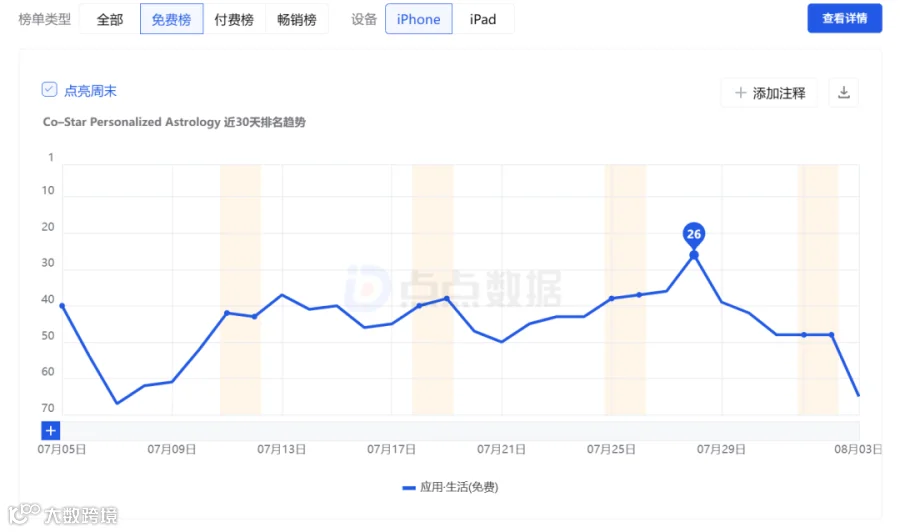Open the 畅销榜 tab
Screen dimensions: 900x532
[x=297, y=19]
